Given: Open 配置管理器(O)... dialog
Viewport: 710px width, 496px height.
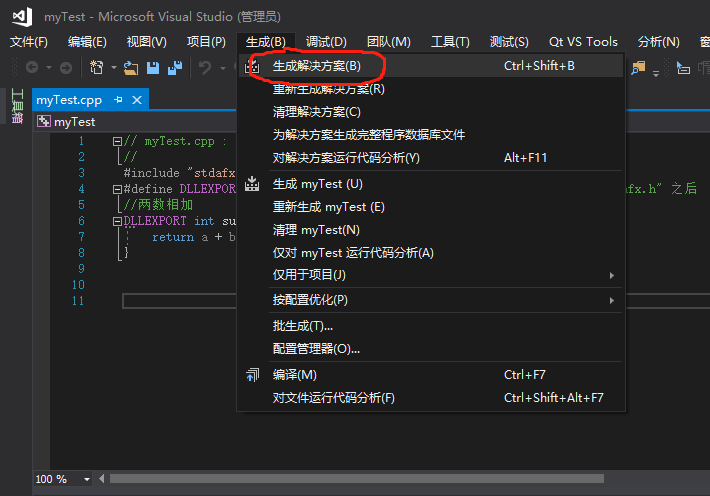Looking at the screenshot, I should point(431,349).
